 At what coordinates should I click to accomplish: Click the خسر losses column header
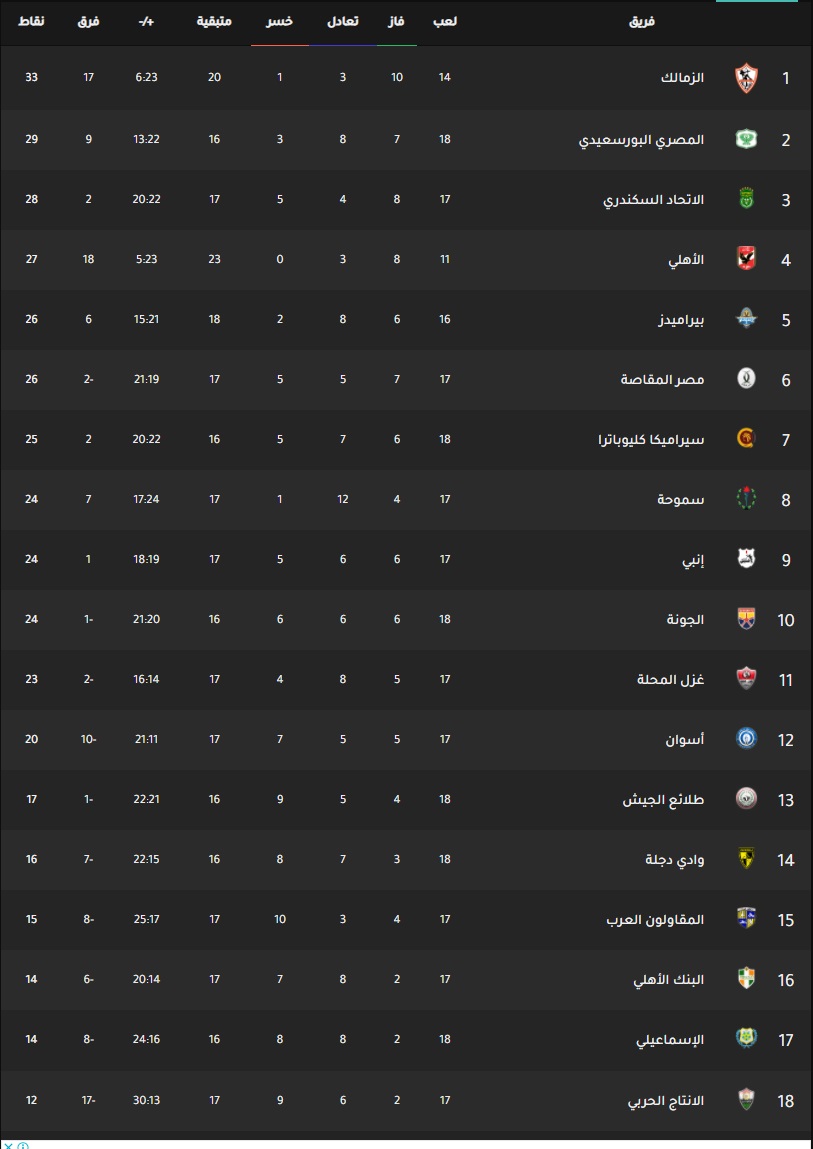(279, 21)
